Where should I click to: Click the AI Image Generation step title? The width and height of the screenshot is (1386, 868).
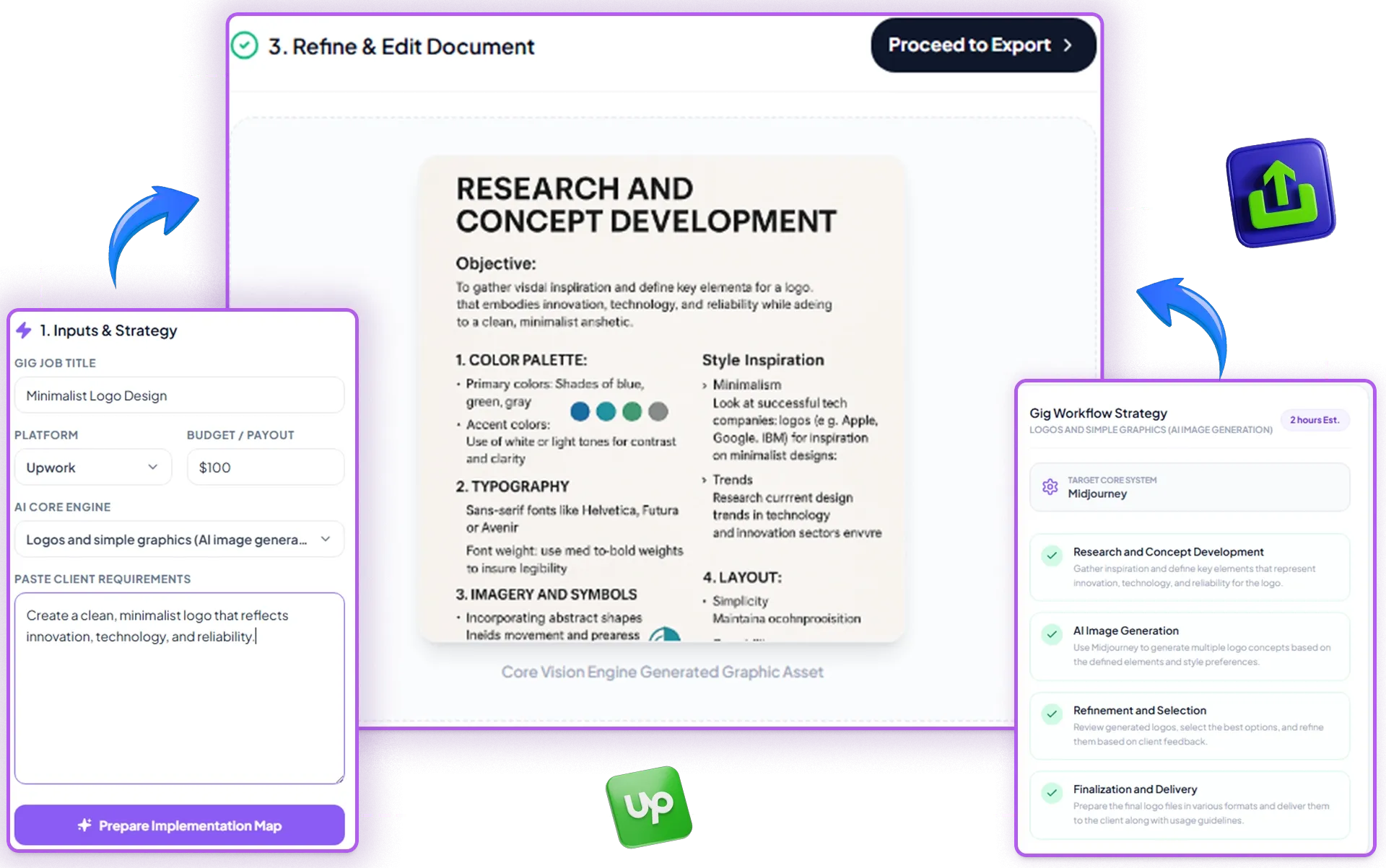click(1125, 631)
